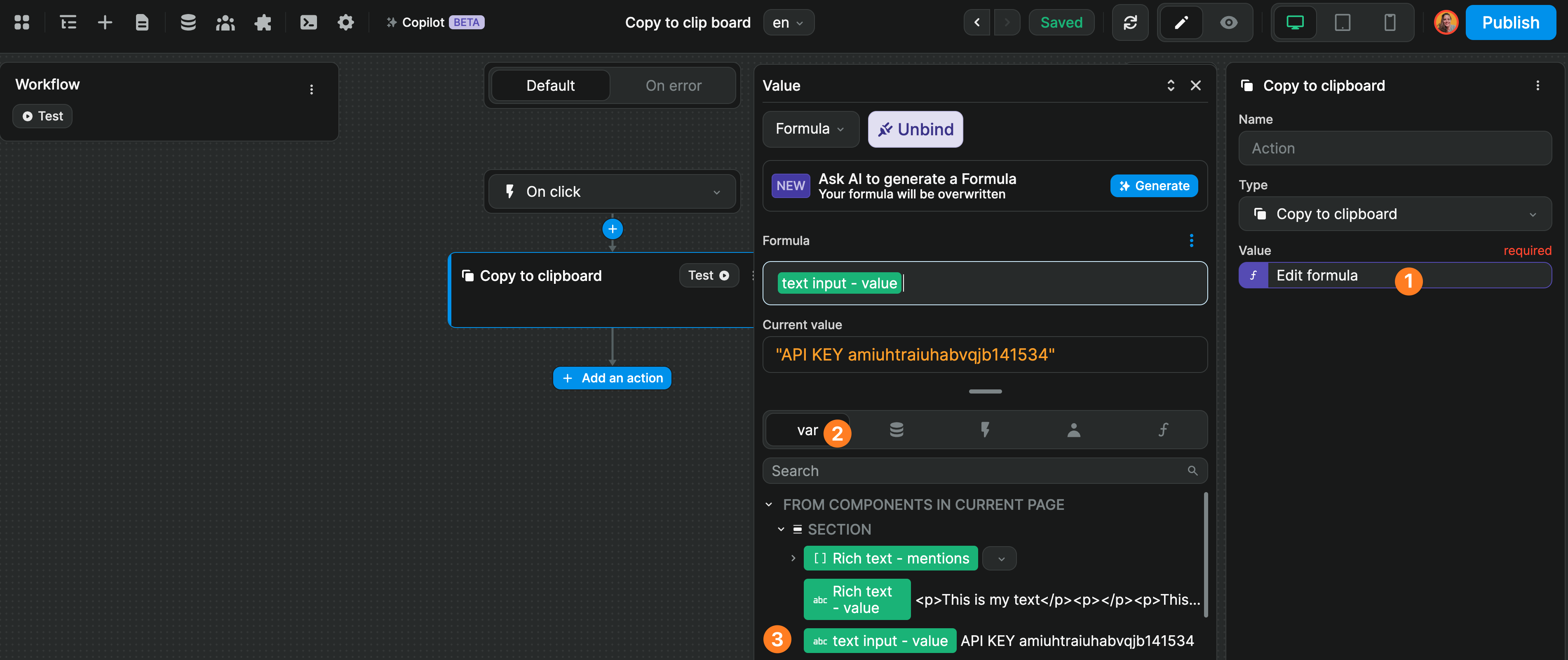Unbind the formula from the value
The image size is (1568, 660).
915,129
